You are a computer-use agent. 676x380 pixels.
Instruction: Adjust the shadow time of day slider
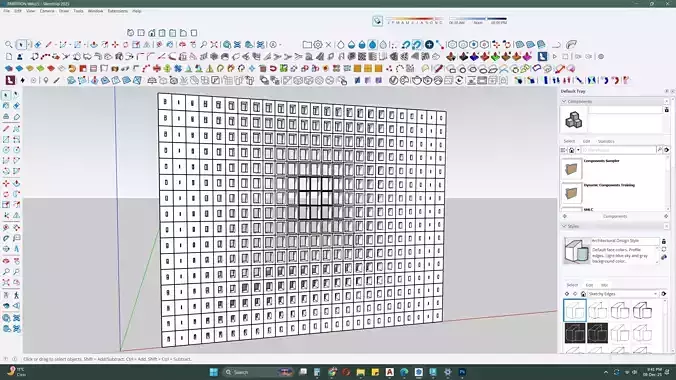478,19
